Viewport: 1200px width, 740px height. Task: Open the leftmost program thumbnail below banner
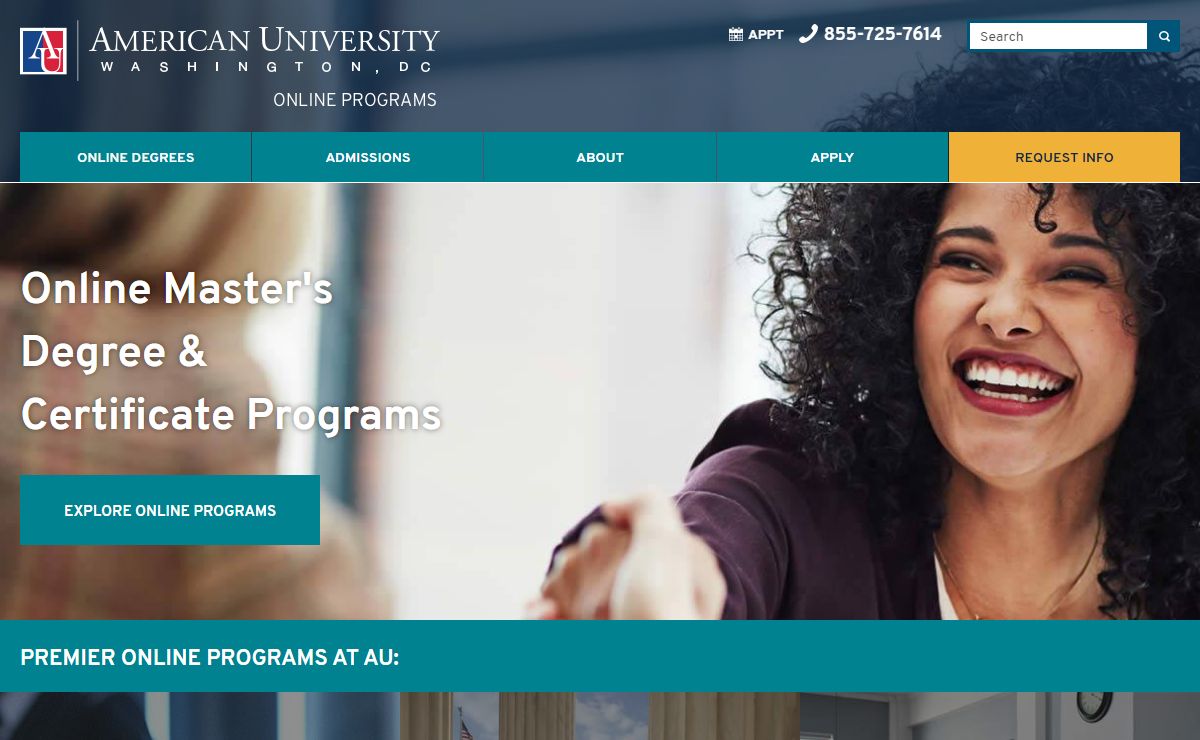click(x=200, y=716)
